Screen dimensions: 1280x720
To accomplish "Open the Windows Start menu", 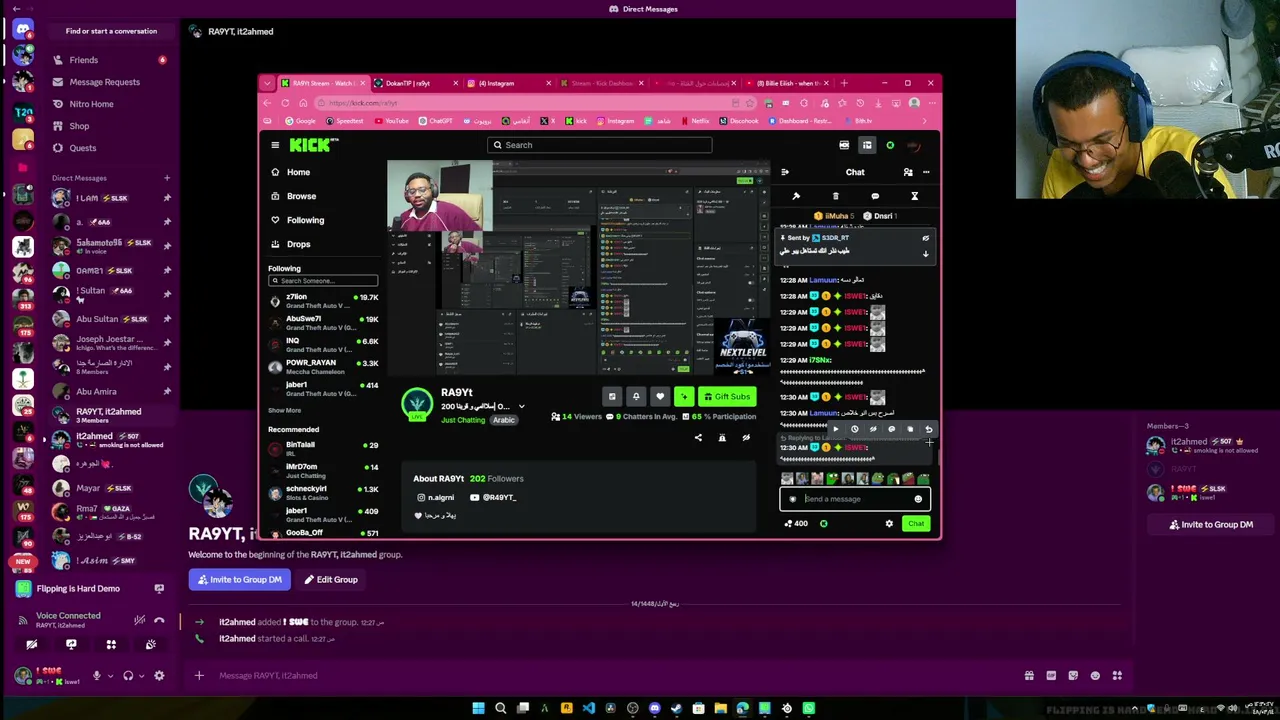I will point(478,709).
